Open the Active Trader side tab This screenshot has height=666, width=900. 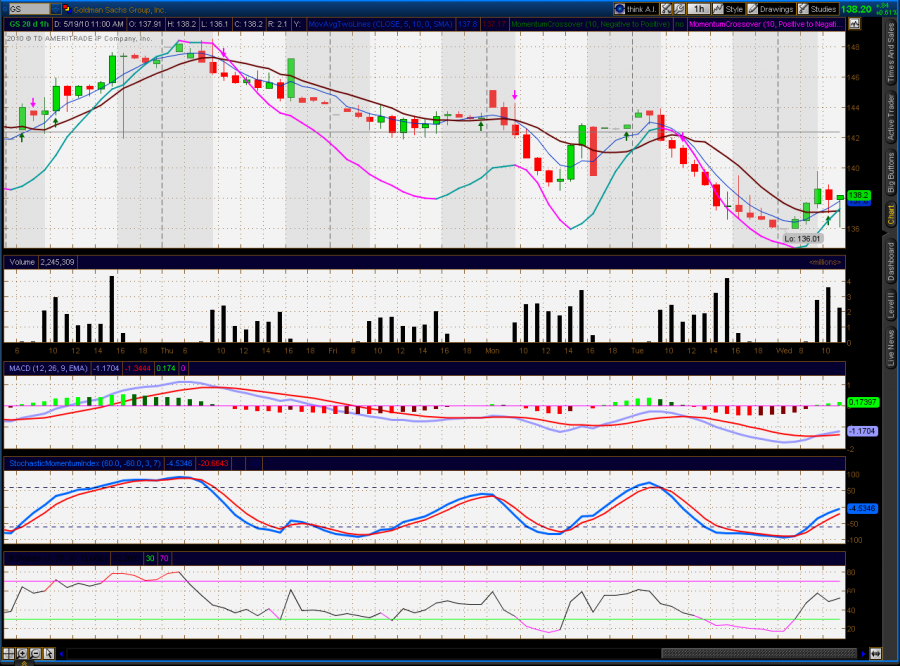[x=891, y=118]
